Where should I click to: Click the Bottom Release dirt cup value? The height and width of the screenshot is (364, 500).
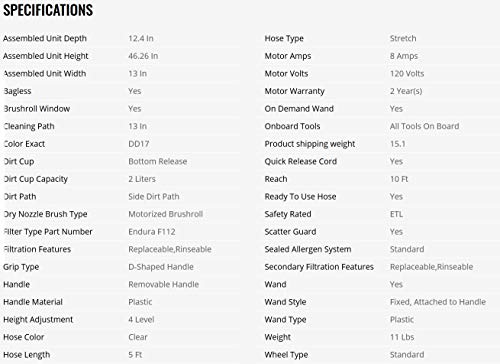[158, 161]
